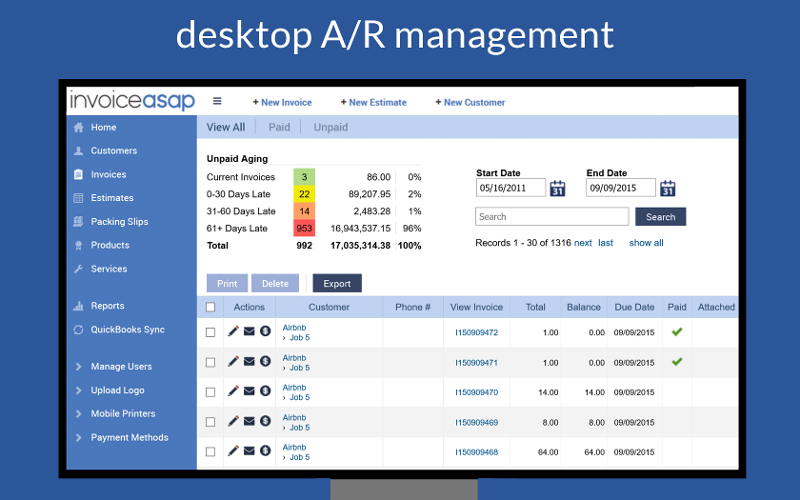
Task: Click the New Invoice link
Action: point(282,102)
